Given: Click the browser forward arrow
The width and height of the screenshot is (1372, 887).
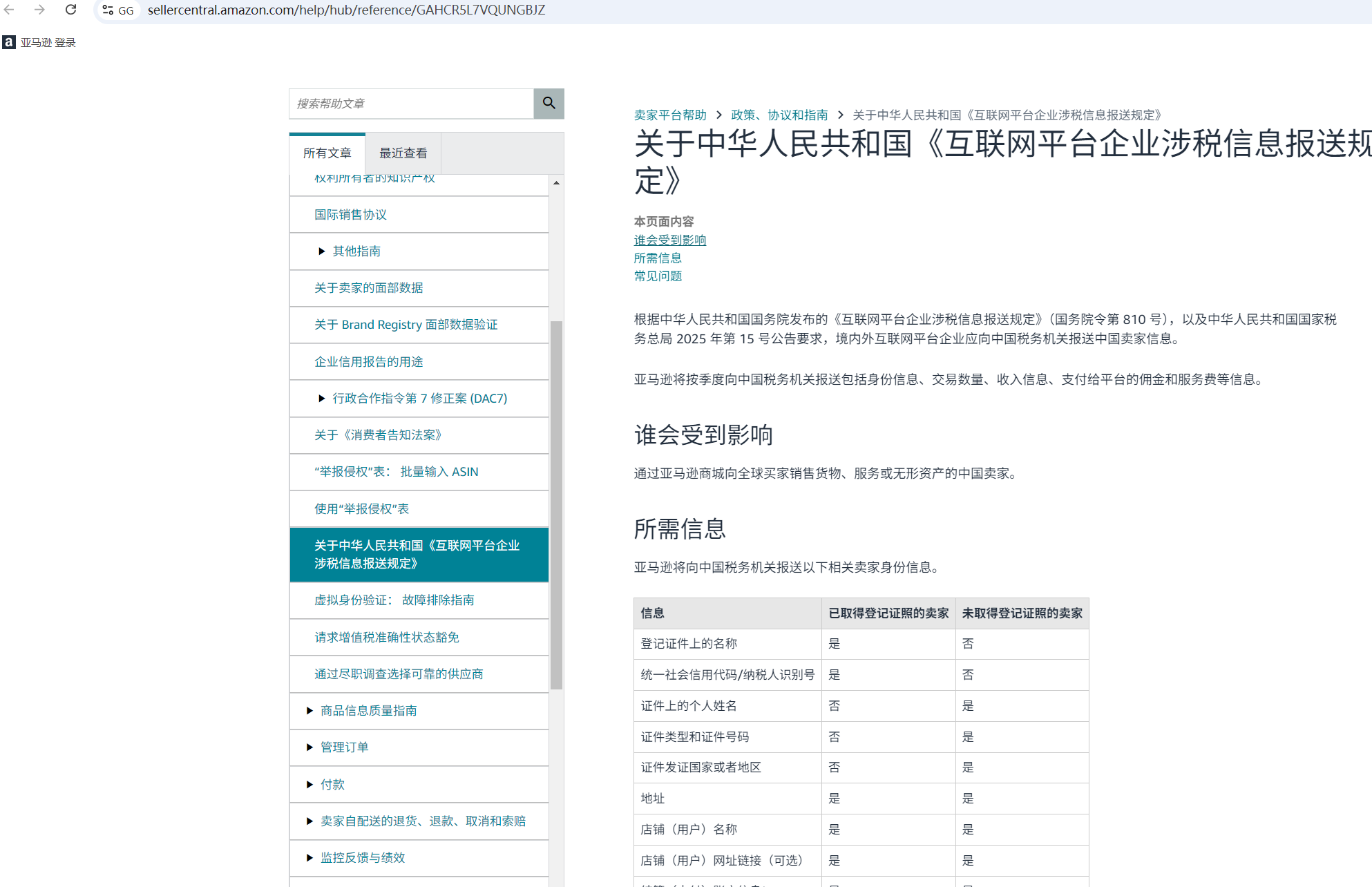Looking at the screenshot, I should click(x=39, y=10).
